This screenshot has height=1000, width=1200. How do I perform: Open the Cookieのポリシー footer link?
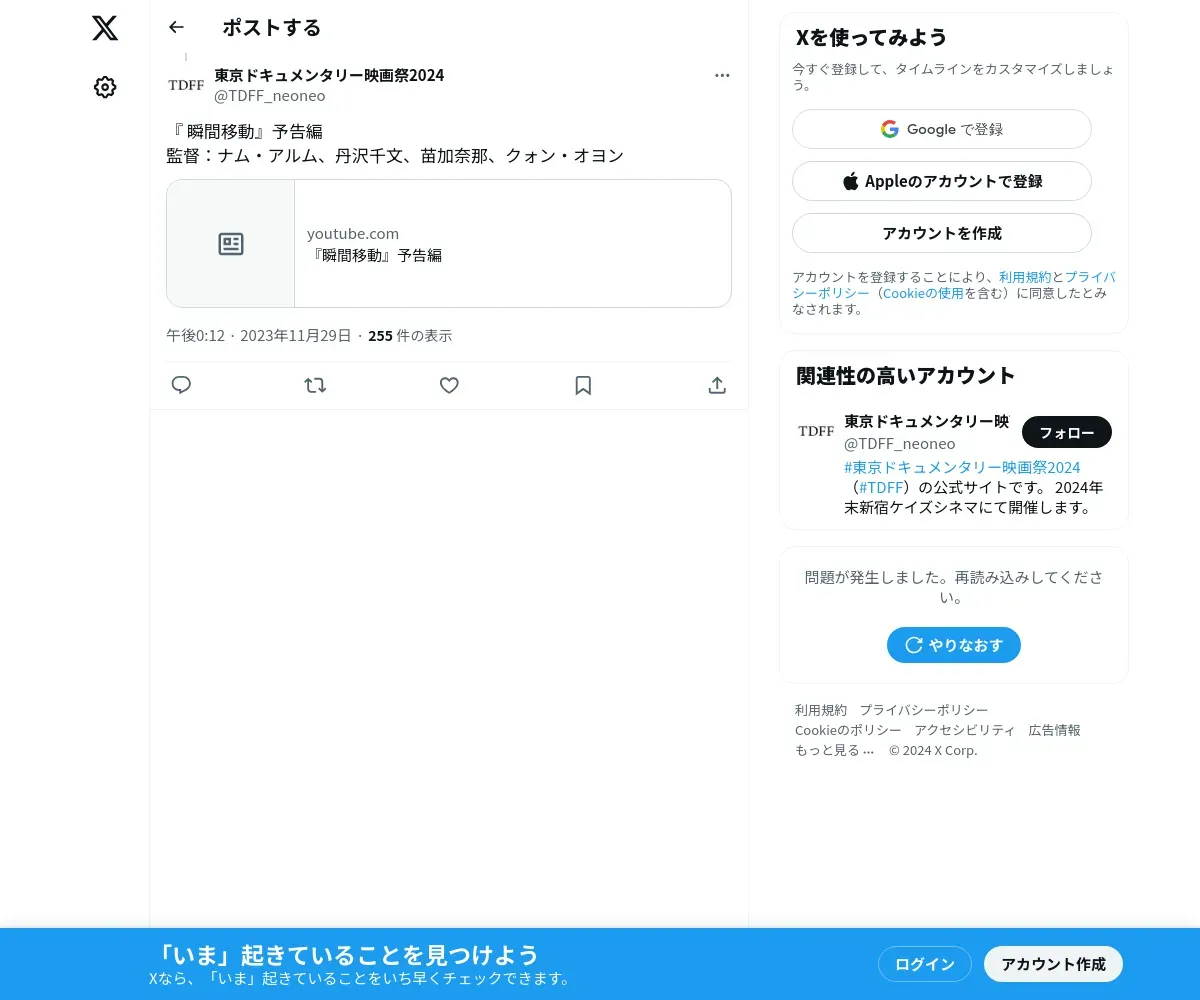(x=848, y=730)
